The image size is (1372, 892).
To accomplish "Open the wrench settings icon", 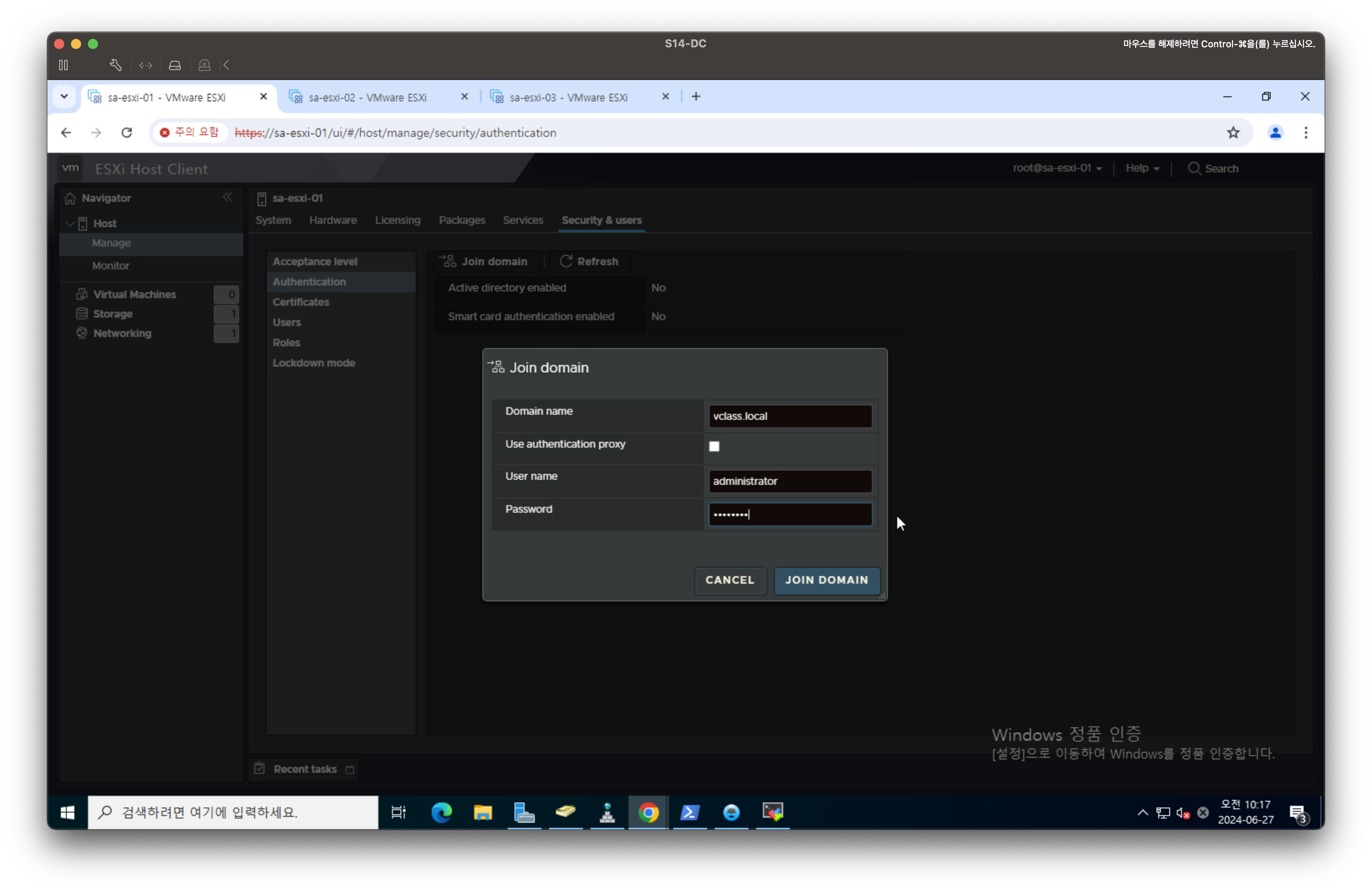I will pos(115,65).
